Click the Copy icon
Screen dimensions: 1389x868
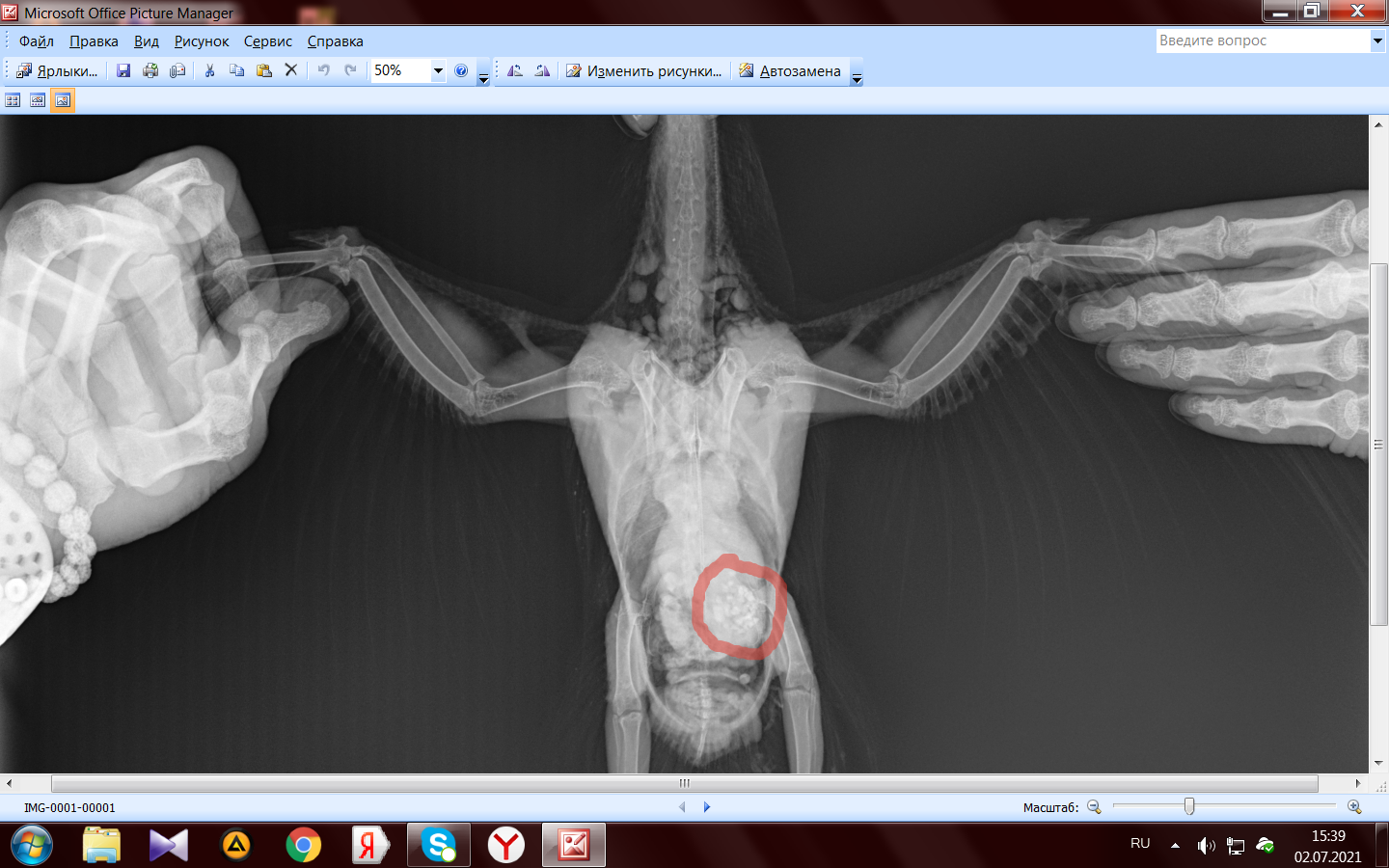click(x=236, y=70)
